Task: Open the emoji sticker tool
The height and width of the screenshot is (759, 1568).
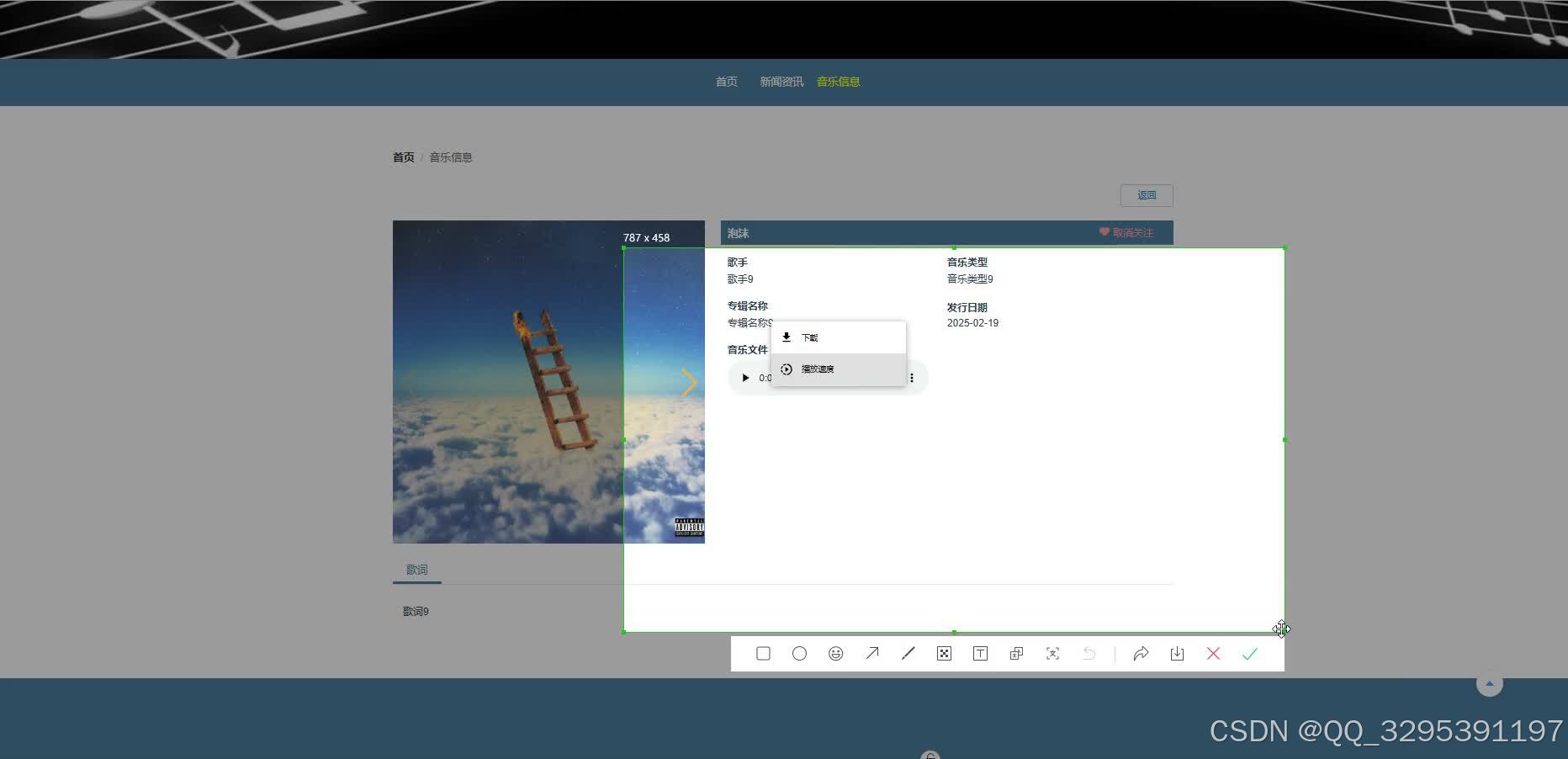Action: click(x=835, y=654)
